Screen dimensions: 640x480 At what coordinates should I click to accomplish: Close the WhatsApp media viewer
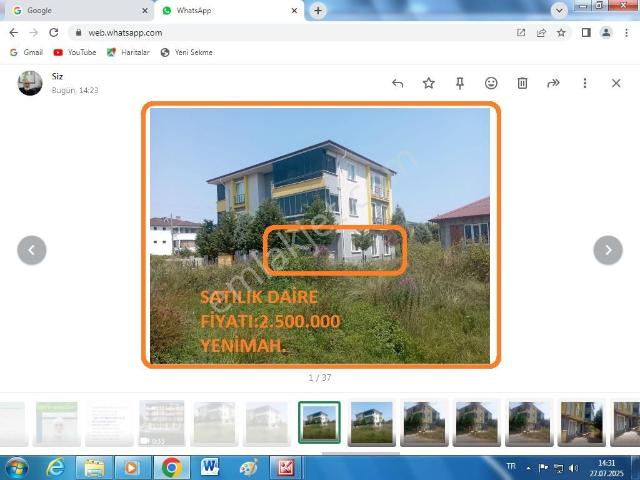[x=616, y=83]
